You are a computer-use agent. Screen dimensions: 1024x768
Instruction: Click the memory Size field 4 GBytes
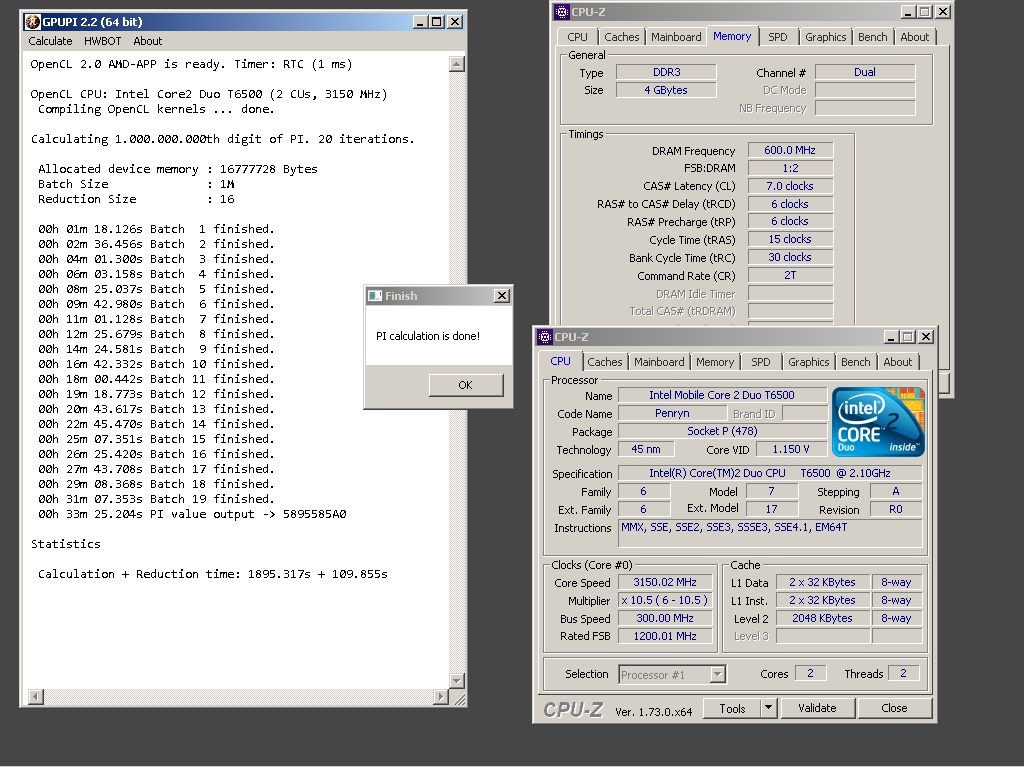coord(666,90)
